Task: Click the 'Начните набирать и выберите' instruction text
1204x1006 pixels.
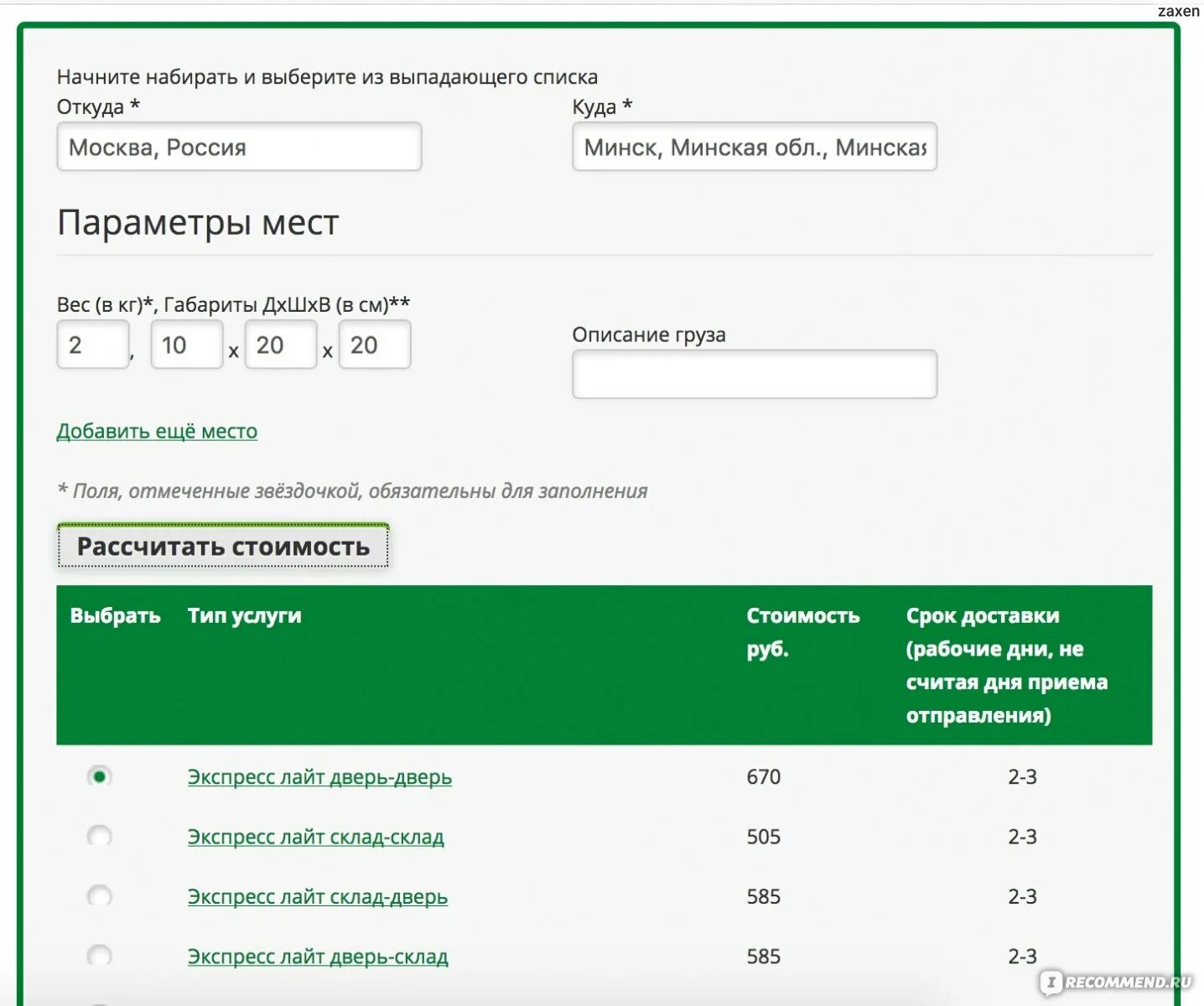Action: click(x=327, y=77)
